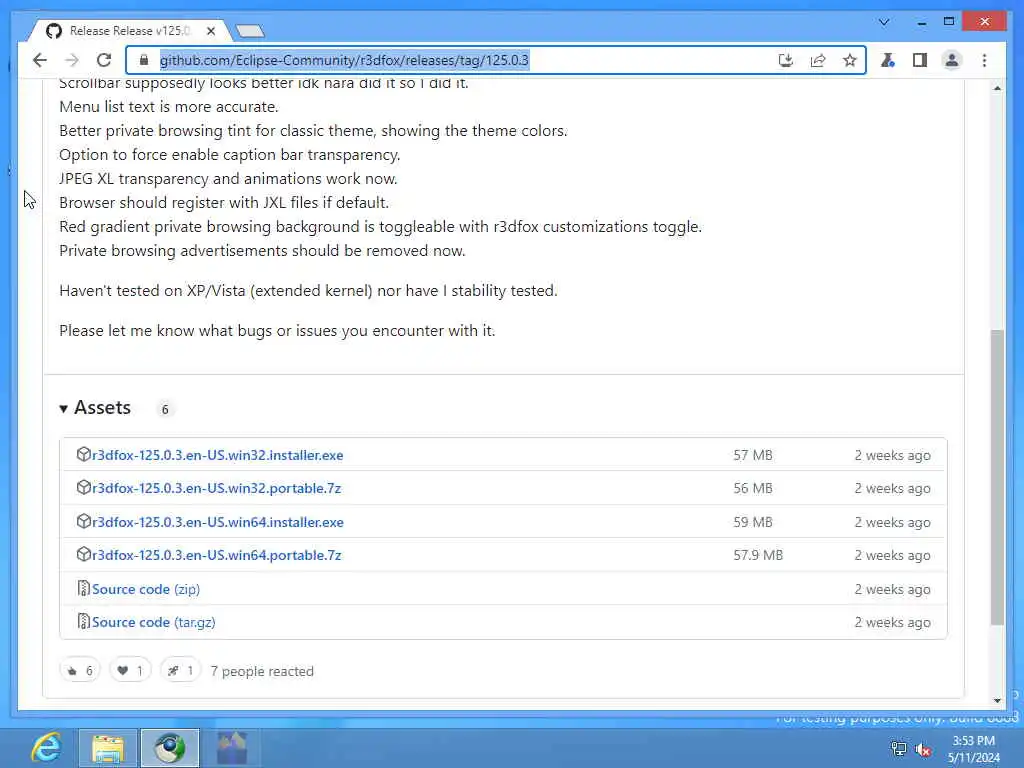Click the '56 MB' size text
Viewport: 1024px width, 768px height.
pos(752,488)
